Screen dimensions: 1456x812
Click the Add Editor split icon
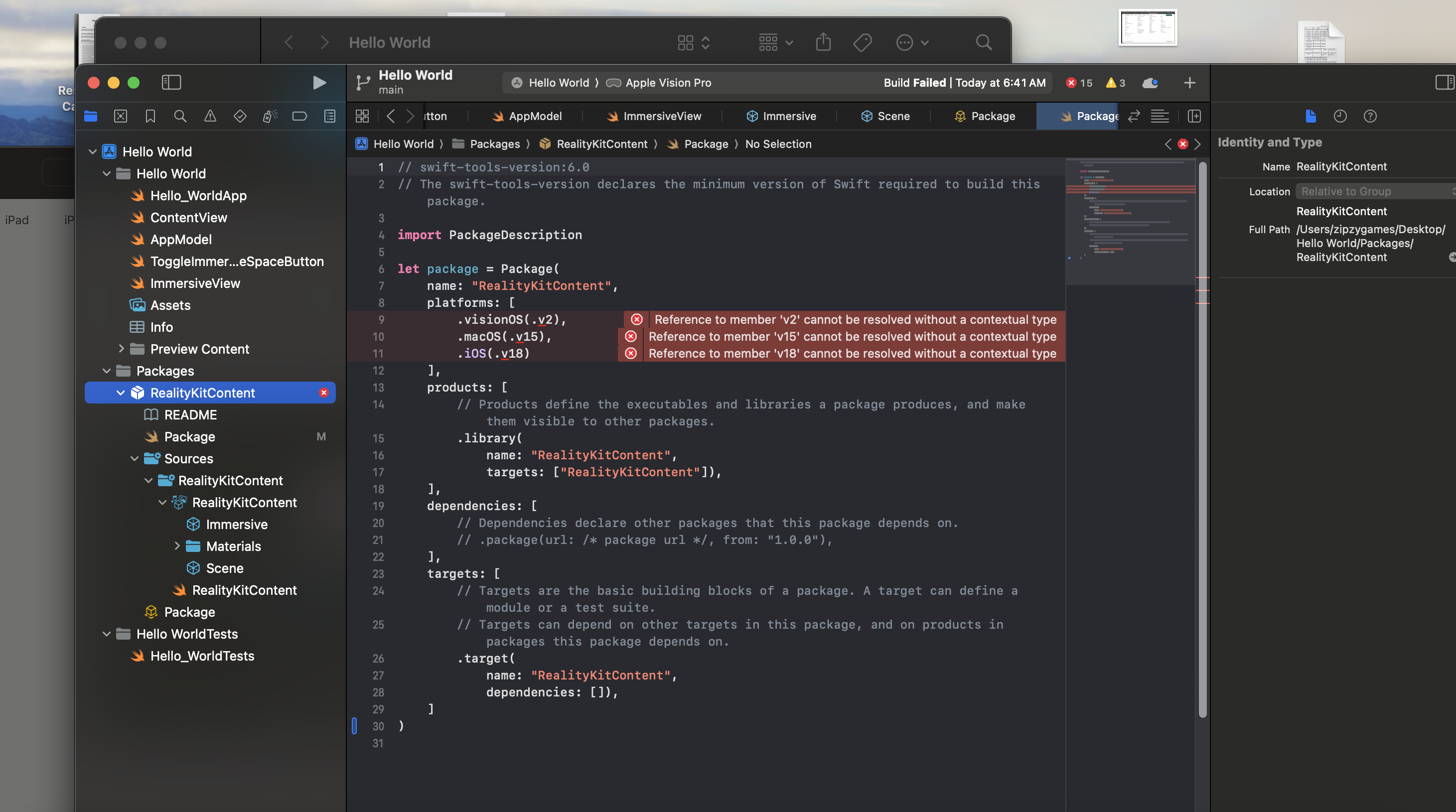(x=1194, y=116)
